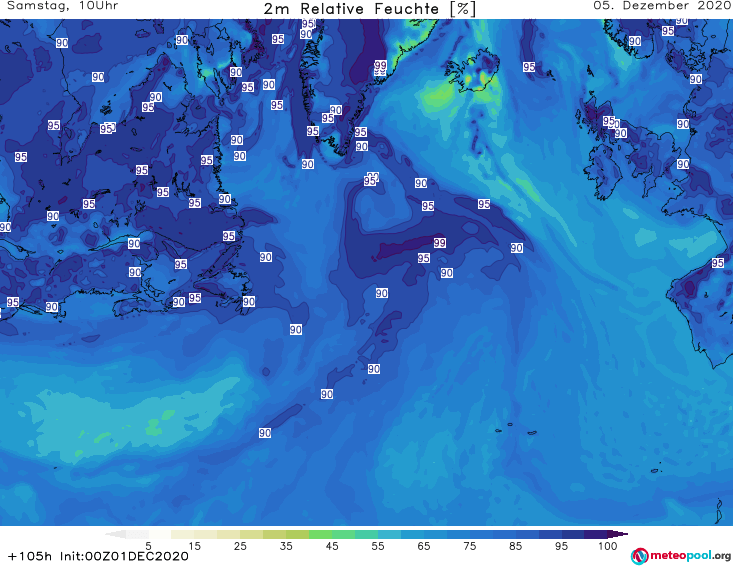This screenshot has width=733, height=566.
Task: Click the '95' contour label over the Iberian Peninsula
Action: click(x=718, y=263)
